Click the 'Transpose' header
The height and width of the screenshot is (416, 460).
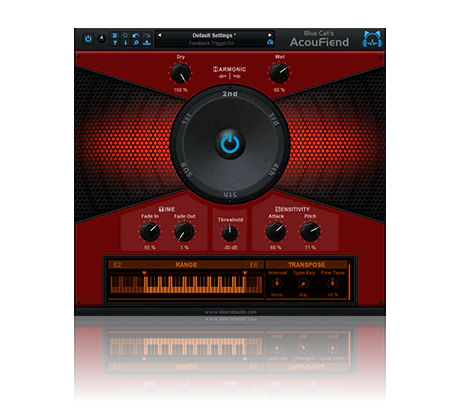(x=307, y=265)
